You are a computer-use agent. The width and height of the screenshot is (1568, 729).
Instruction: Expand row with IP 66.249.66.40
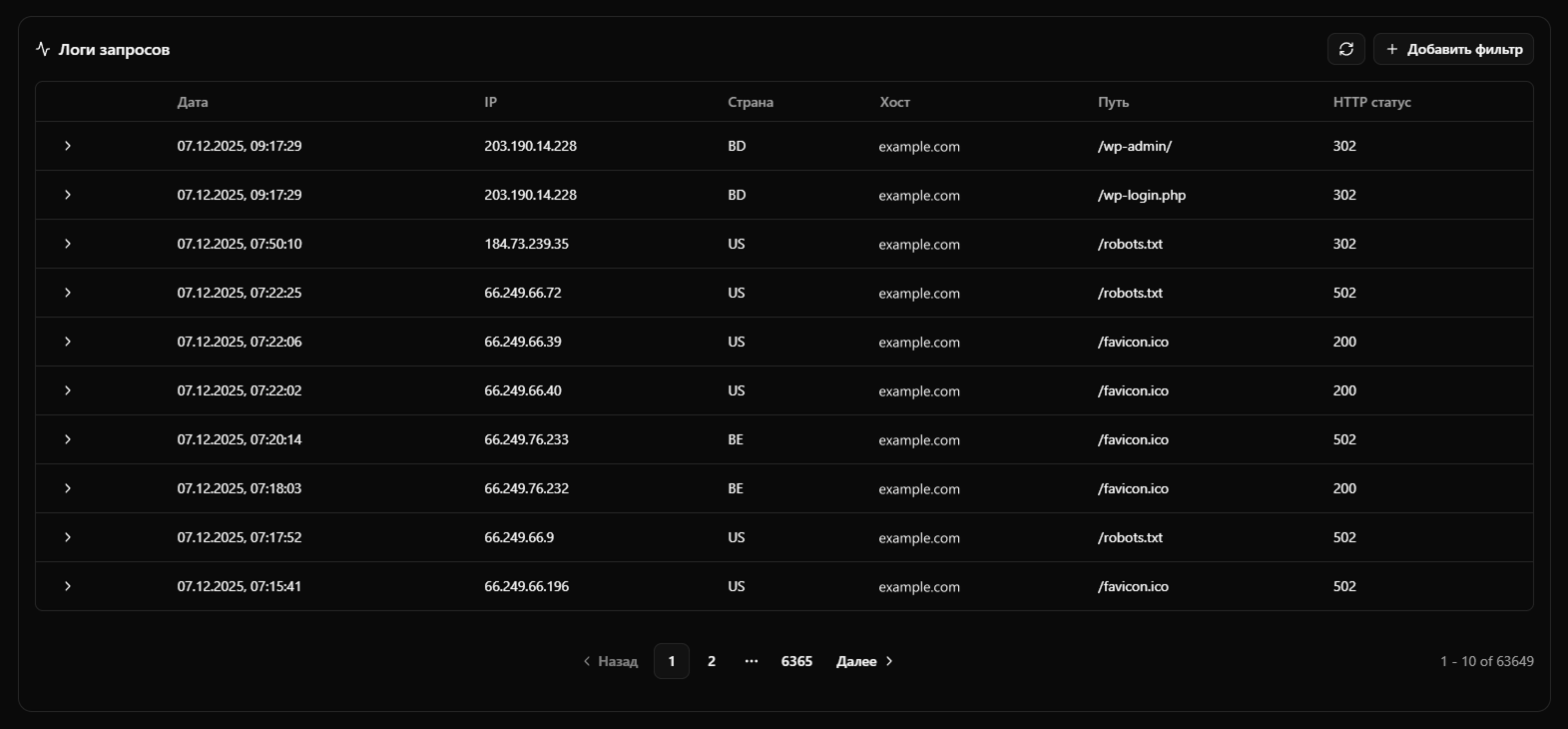[68, 390]
